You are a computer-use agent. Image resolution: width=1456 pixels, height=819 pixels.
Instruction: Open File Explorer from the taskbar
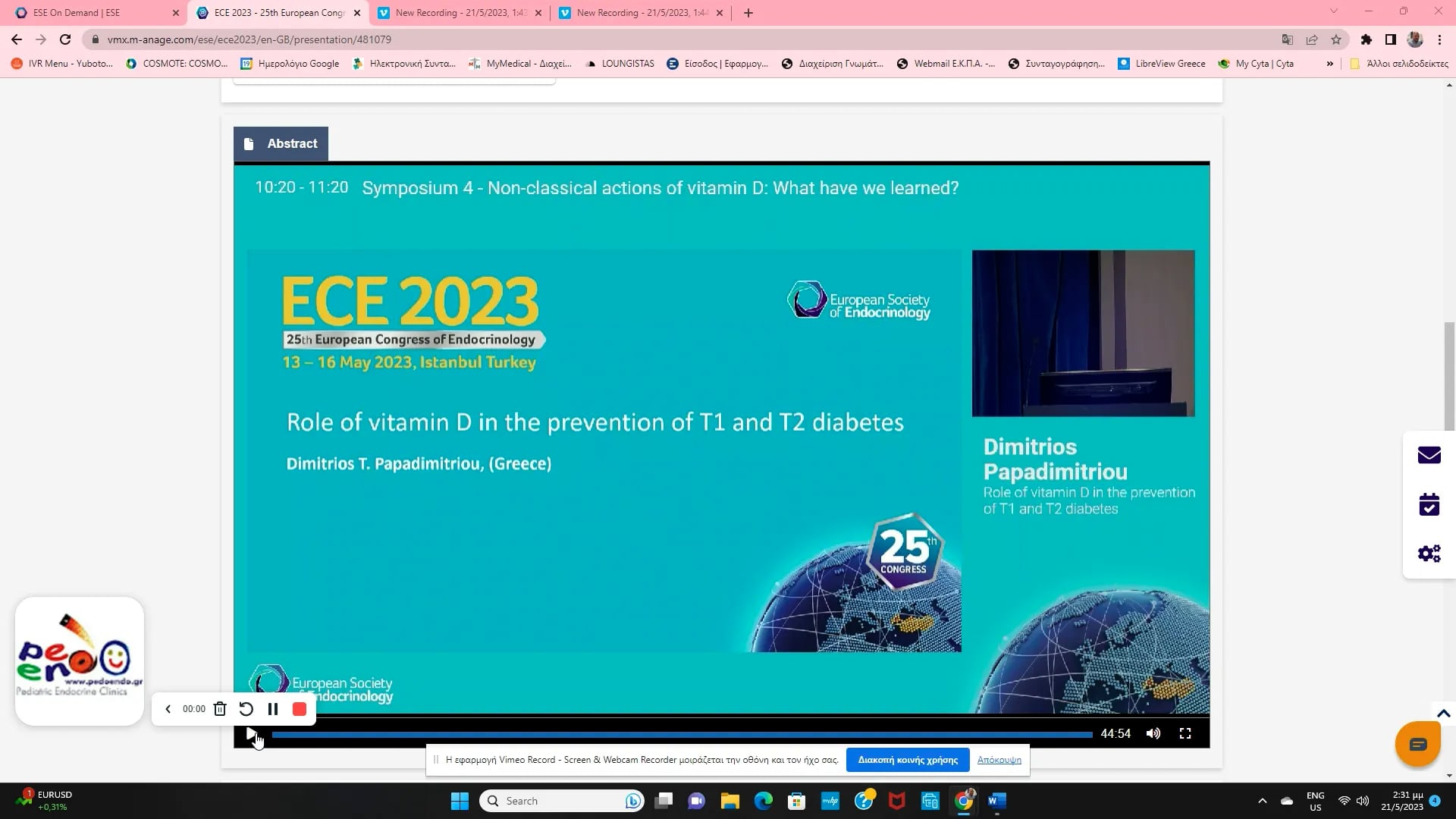tap(730, 801)
